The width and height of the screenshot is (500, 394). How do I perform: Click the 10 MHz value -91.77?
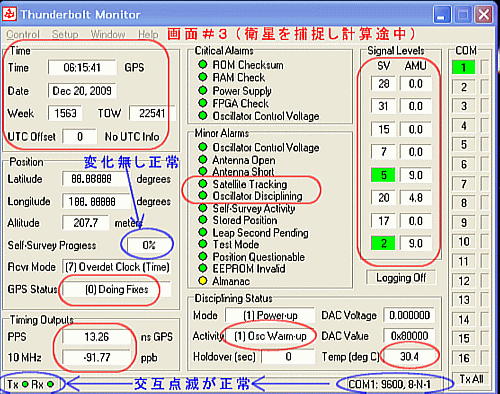pyautogui.click(x=97, y=358)
